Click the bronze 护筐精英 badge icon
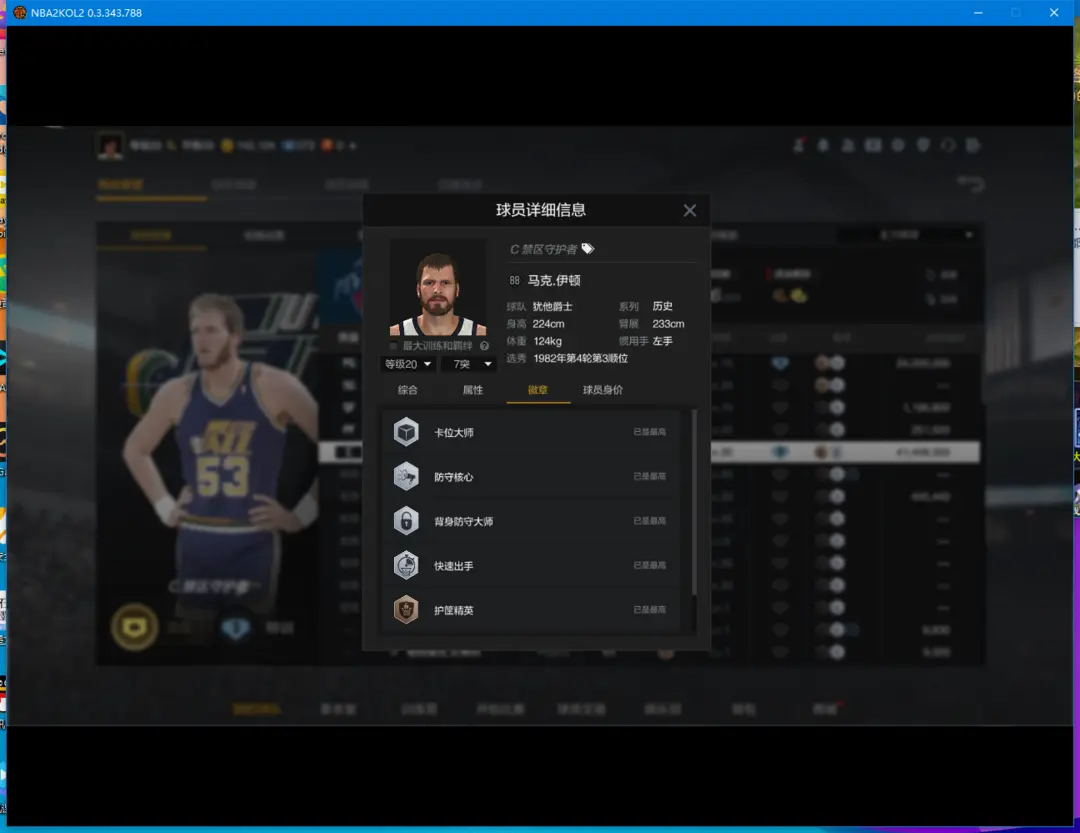This screenshot has height=833, width=1080. [406, 610]
